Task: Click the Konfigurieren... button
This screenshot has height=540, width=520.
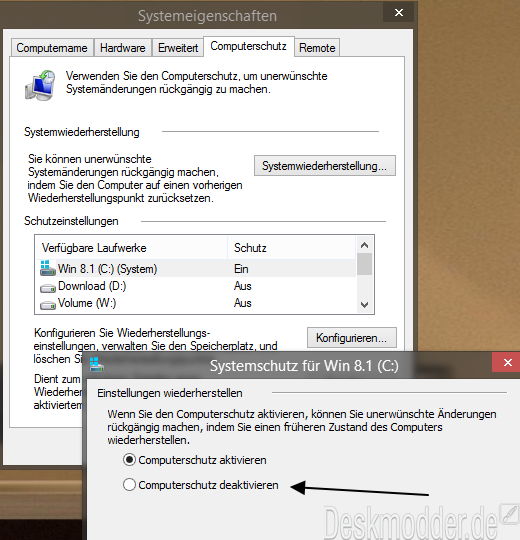Action: (x=352, y=338)
